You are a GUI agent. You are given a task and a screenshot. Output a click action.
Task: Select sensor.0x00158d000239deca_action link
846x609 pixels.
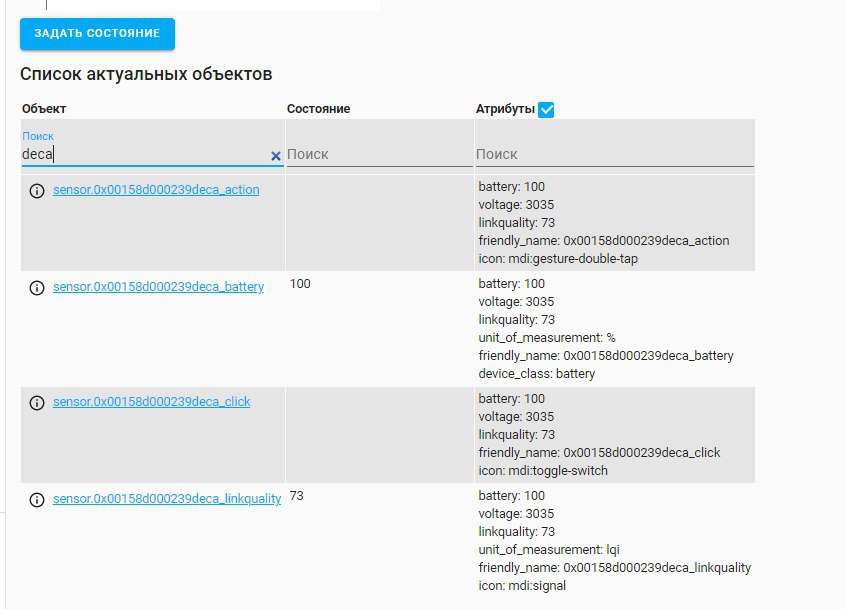click(x=156, y=190)
